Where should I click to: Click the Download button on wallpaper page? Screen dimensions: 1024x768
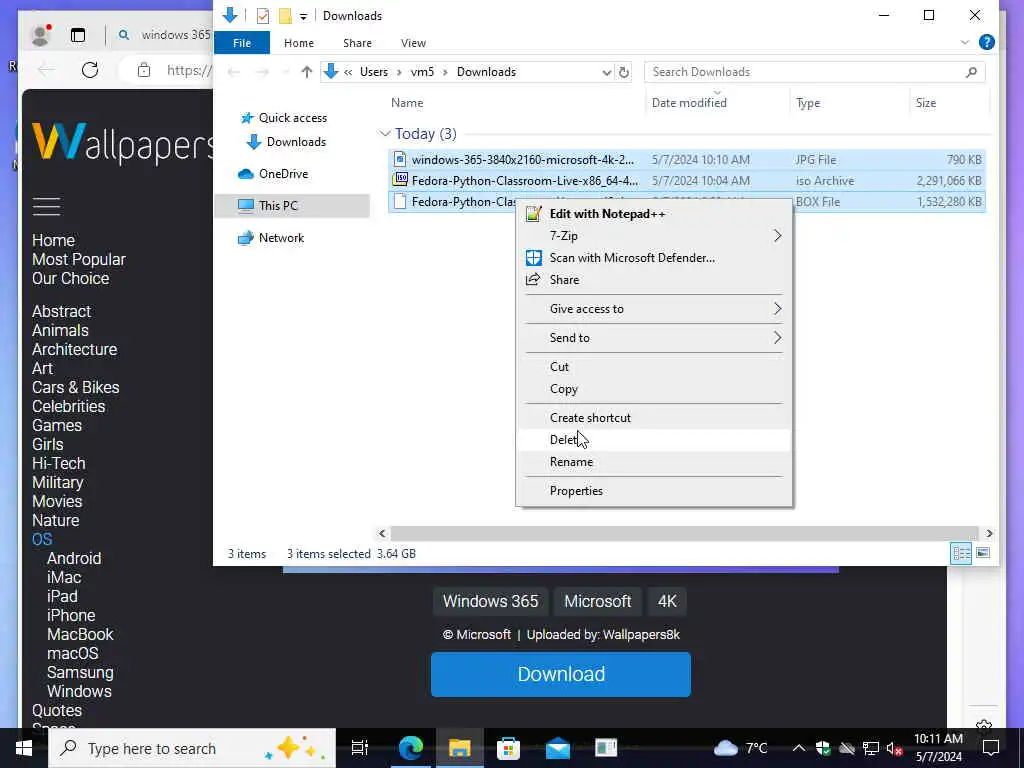point(560,674)
